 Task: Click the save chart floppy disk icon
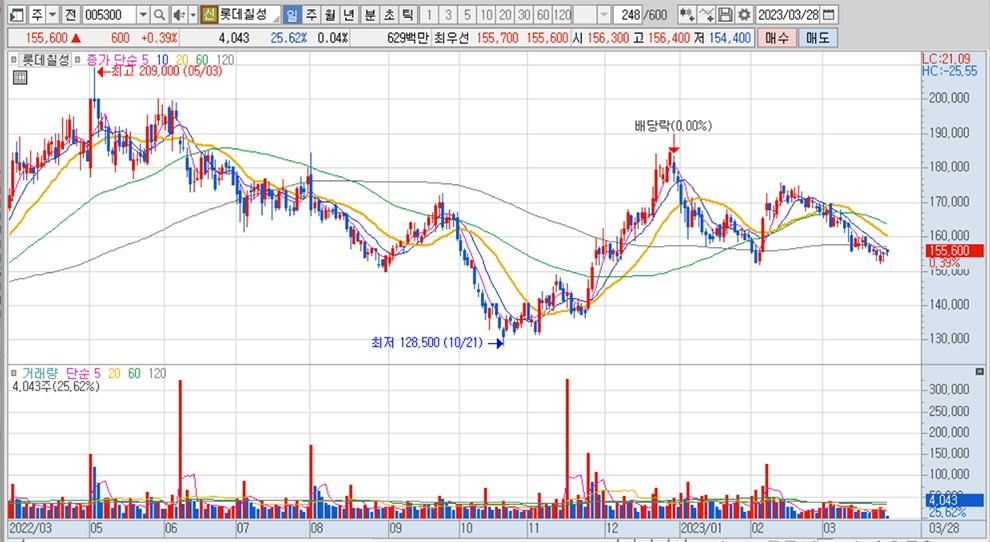pos(725,15)
